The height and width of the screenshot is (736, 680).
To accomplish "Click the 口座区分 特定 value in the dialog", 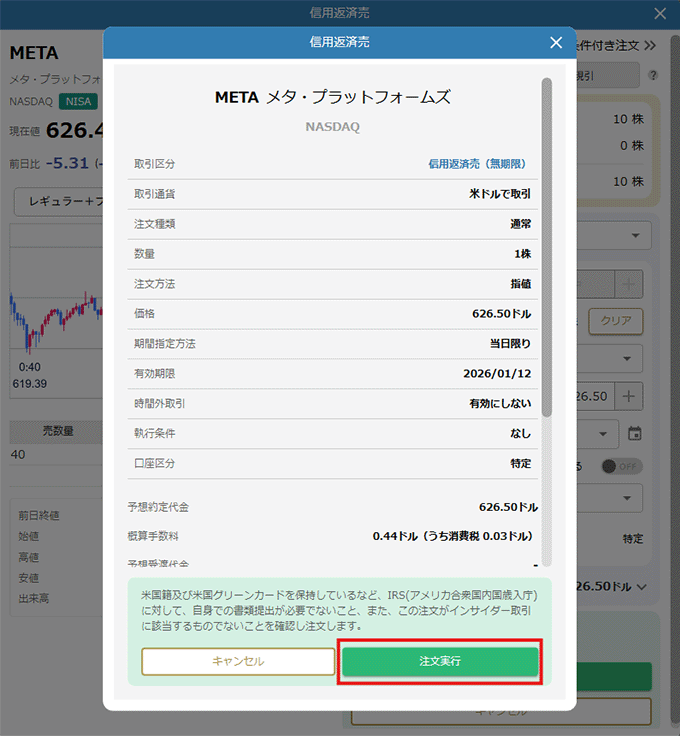I will click(x=520, y=463).
